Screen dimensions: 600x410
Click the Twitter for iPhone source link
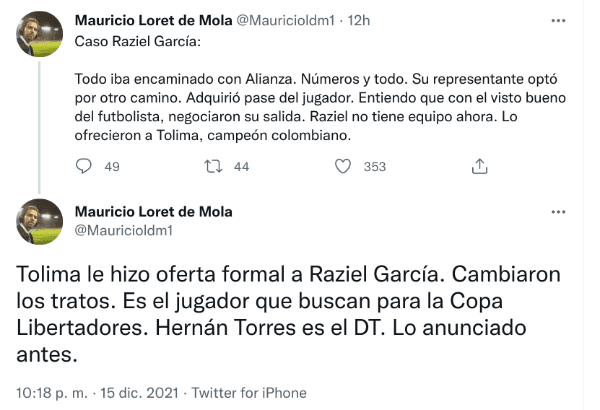click(245, 388)
